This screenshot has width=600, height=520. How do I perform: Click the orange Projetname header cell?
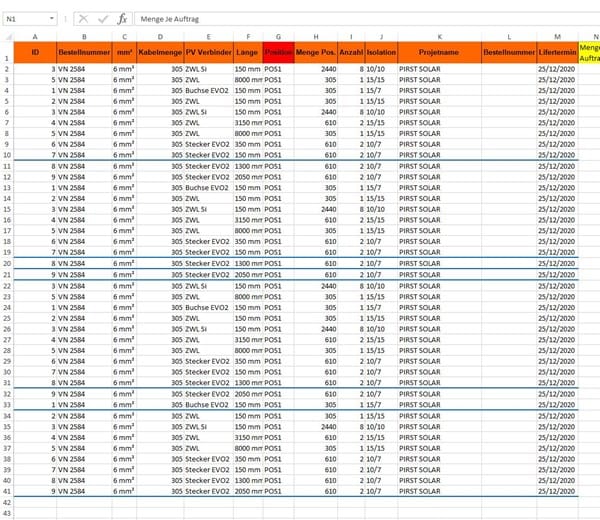point(439,50)
